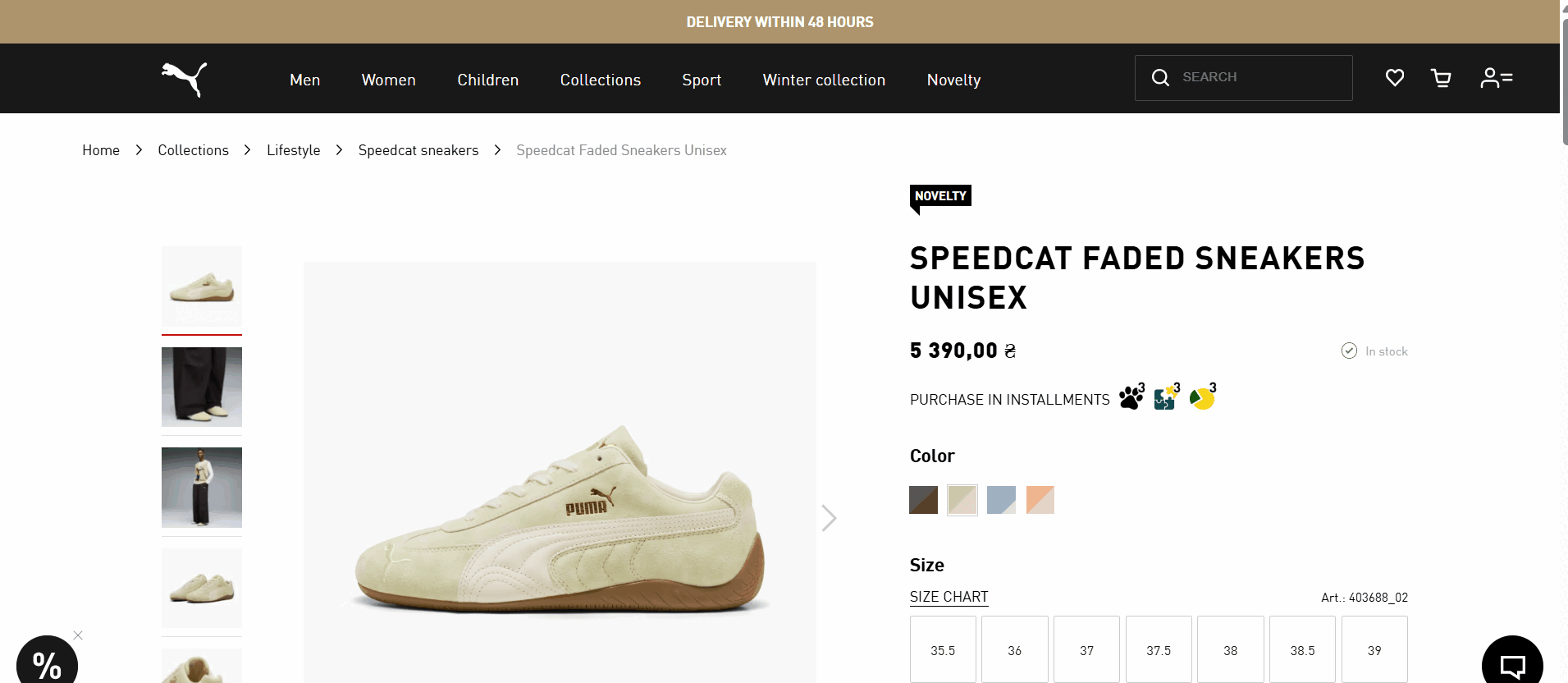Image resolution: width=1568 pixels, height=683 pixels.
Task: Click the puzzle-piece installment payment icon
Action: pyautogui.click(x=1166, y=397)
